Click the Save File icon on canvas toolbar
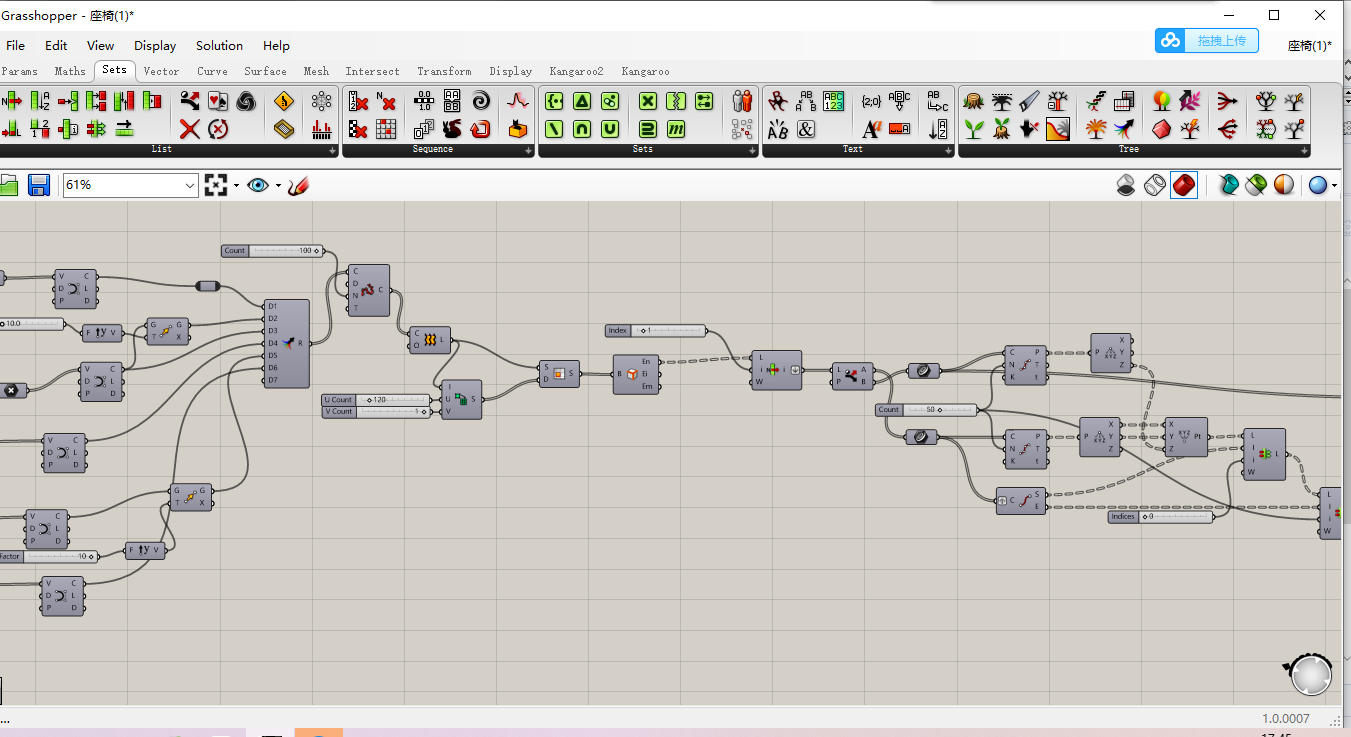 click(x=38, y=185)
